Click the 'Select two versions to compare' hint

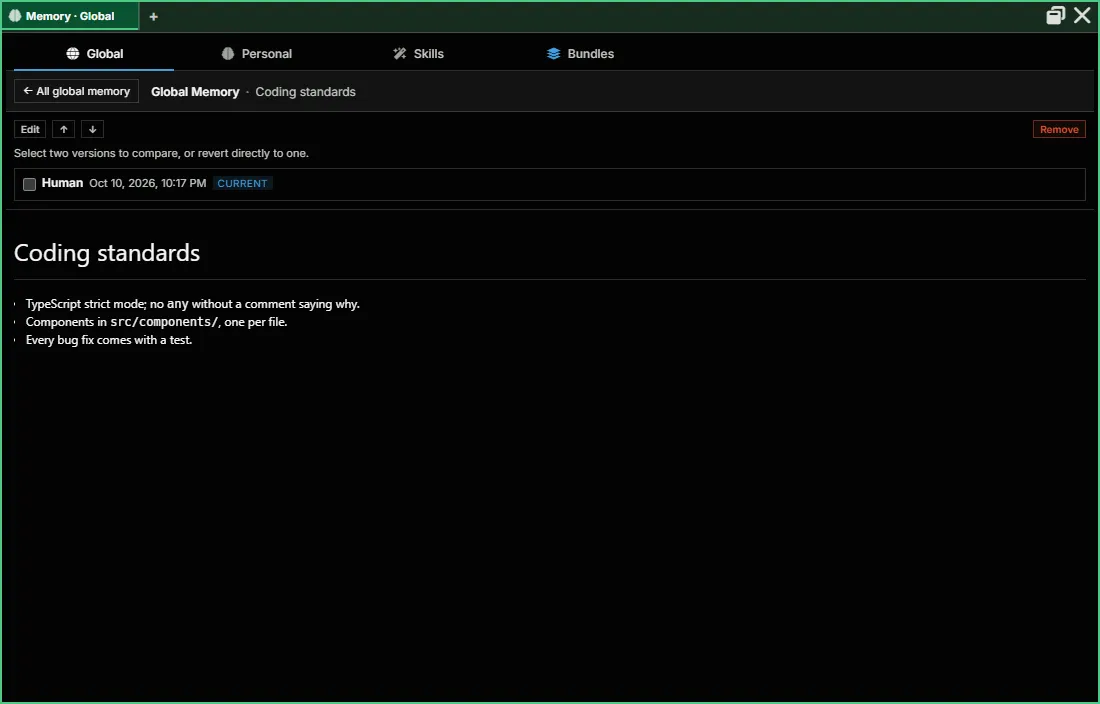click(x=161, y=153)
